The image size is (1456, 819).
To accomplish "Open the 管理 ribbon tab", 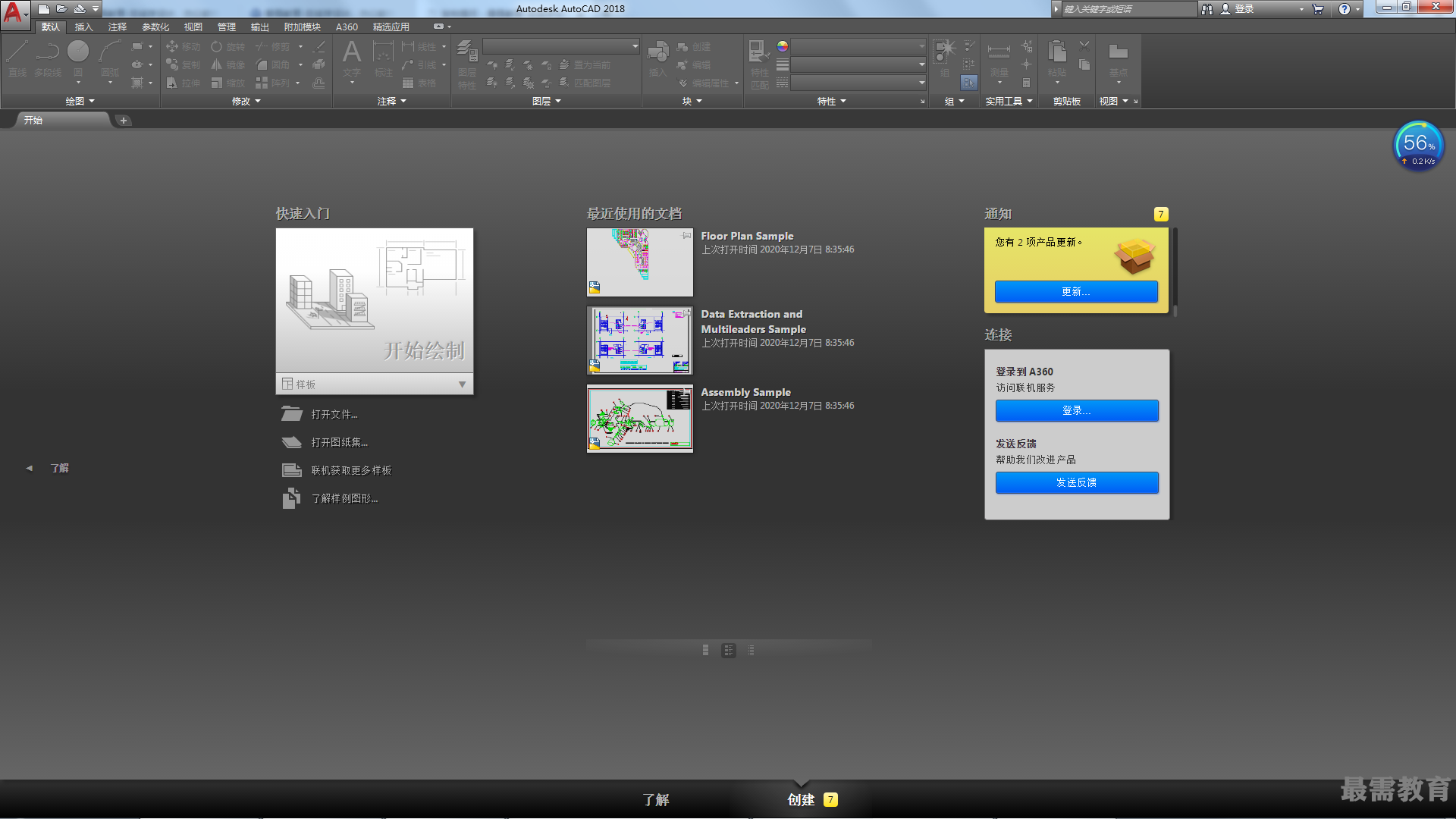I will click(227, 27).
